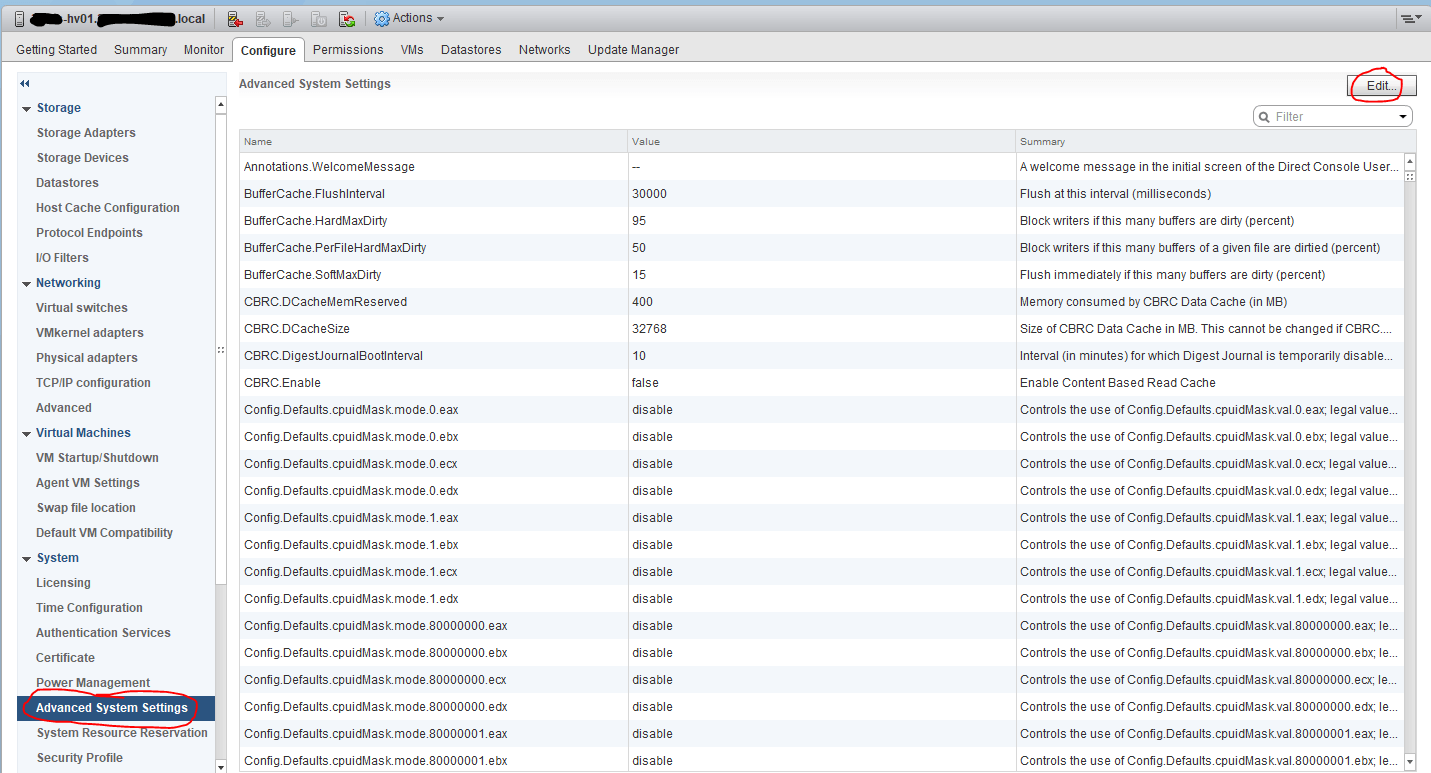
Task: Collapse the System section
Action: click(27, 558)
